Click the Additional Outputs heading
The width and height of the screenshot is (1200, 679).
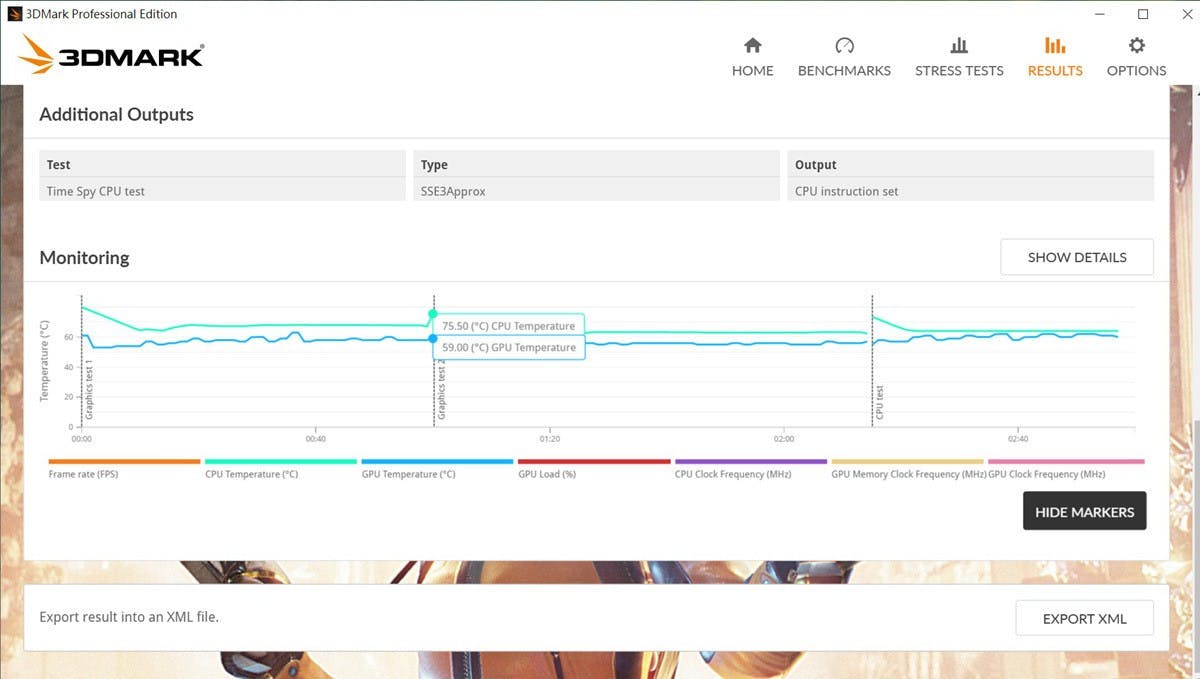[116, 114]
